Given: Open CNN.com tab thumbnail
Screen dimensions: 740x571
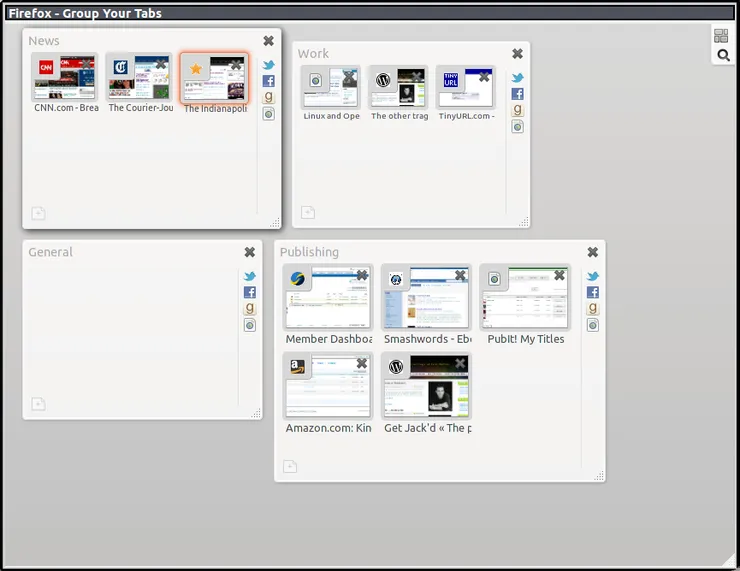Looking at the screenshot, I should click(65, 77).
